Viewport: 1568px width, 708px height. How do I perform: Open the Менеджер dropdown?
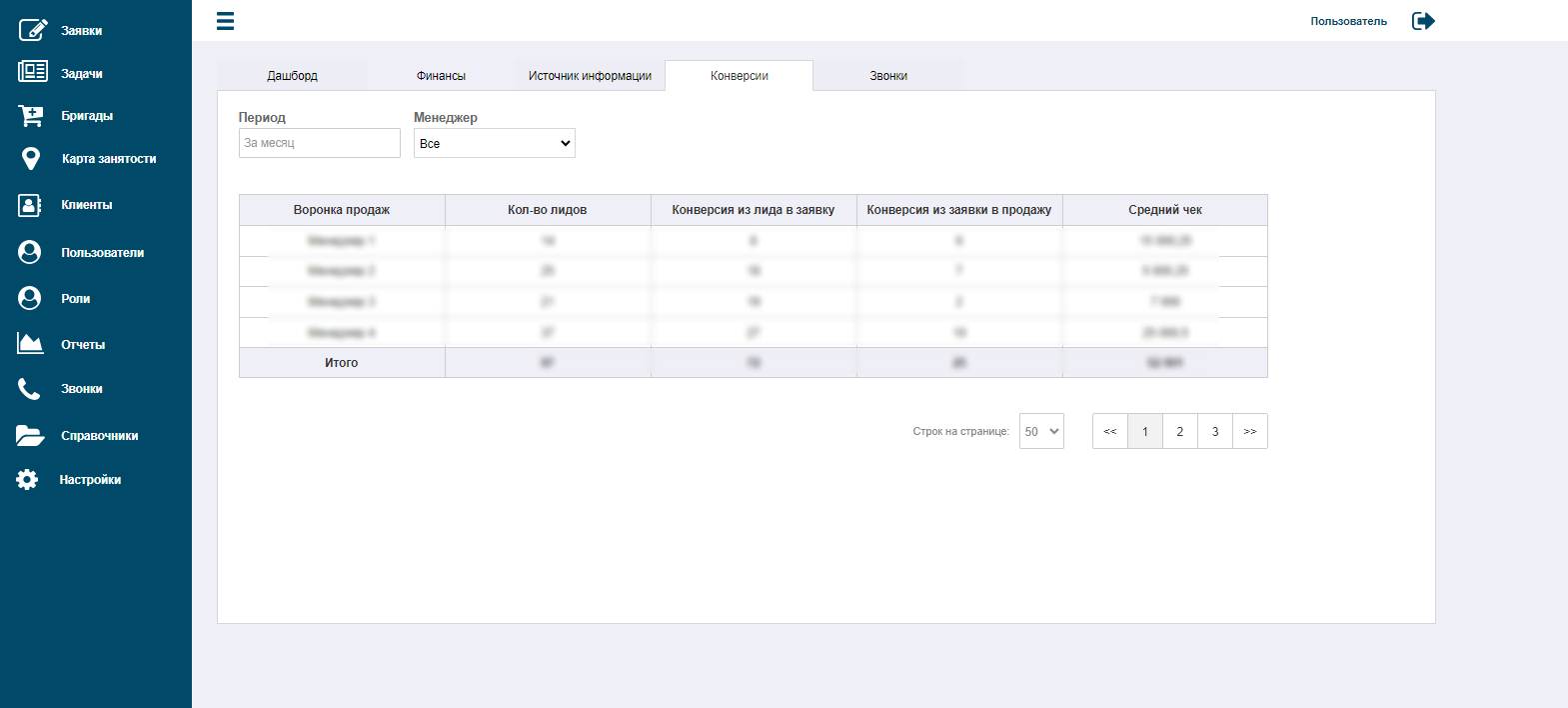tap(495, 143)
